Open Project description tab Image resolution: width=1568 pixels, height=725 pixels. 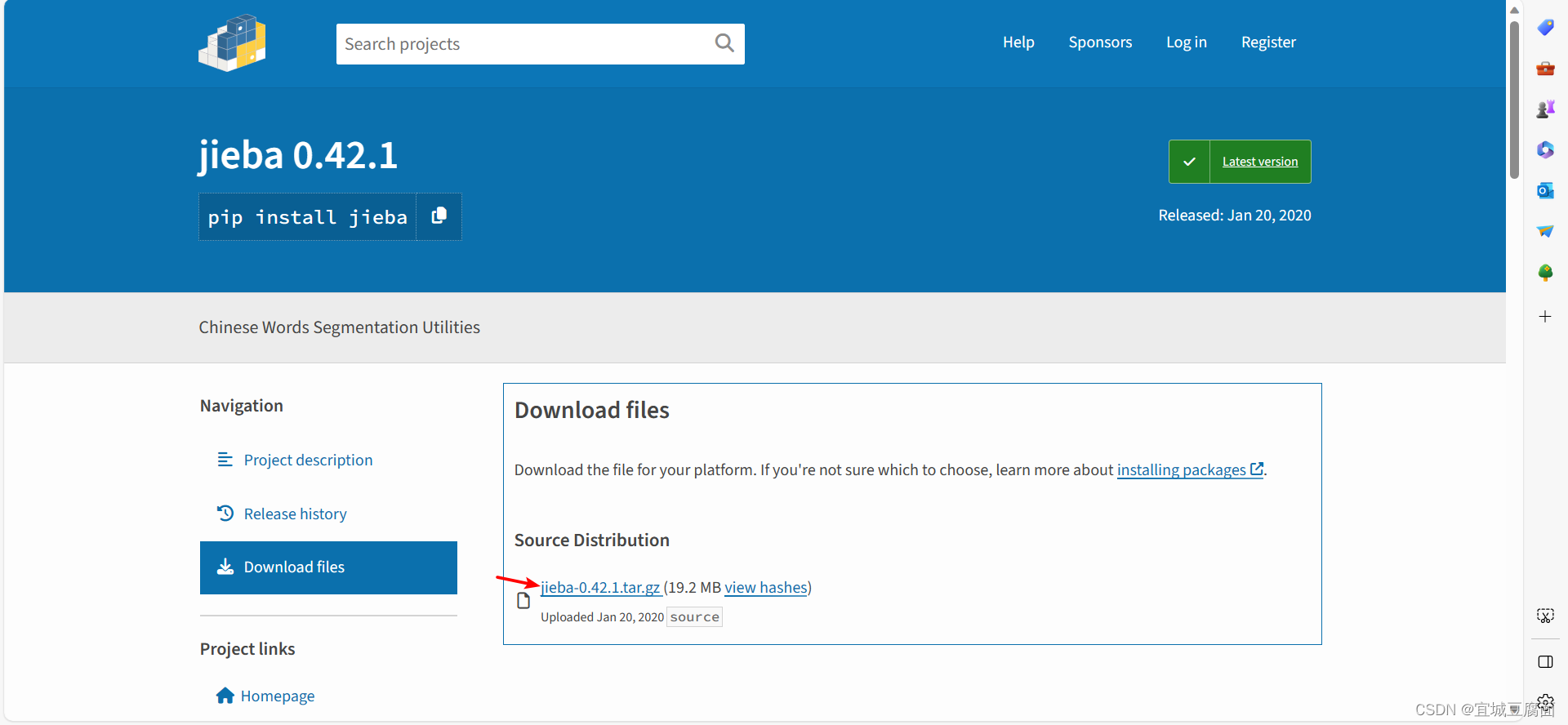328,460
